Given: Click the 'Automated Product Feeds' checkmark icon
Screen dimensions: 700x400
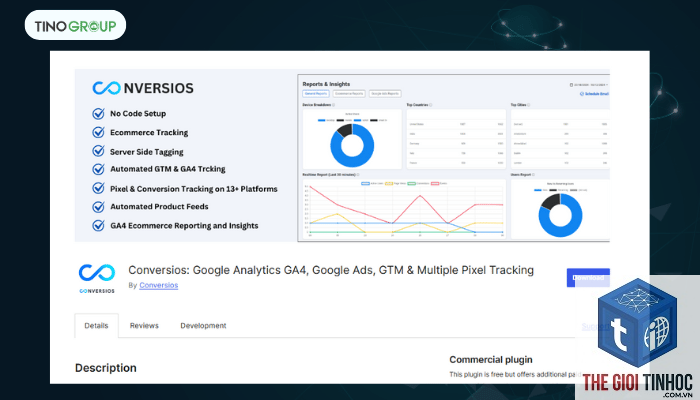Looking at the screenshot, I should tap(98, 207).
